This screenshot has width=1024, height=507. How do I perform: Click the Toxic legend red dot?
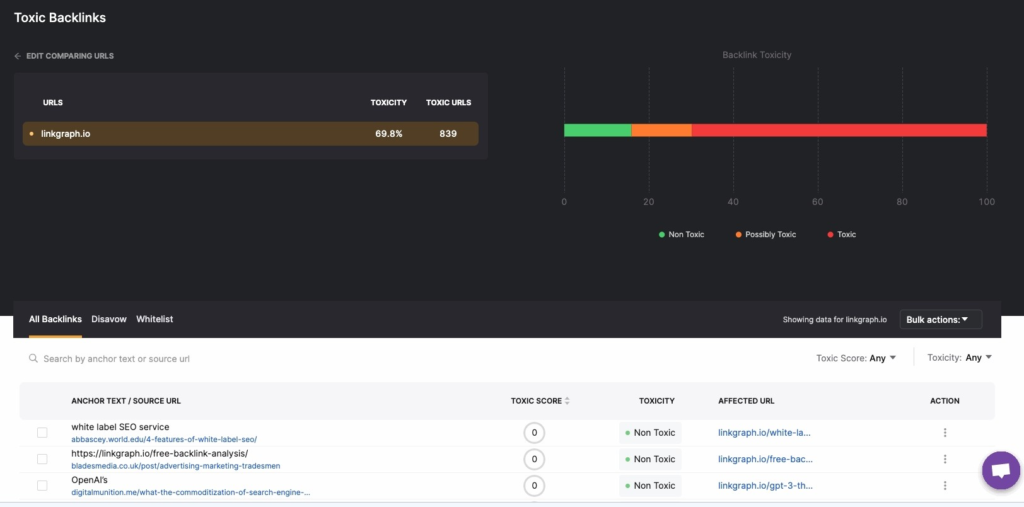coord(829,234)
